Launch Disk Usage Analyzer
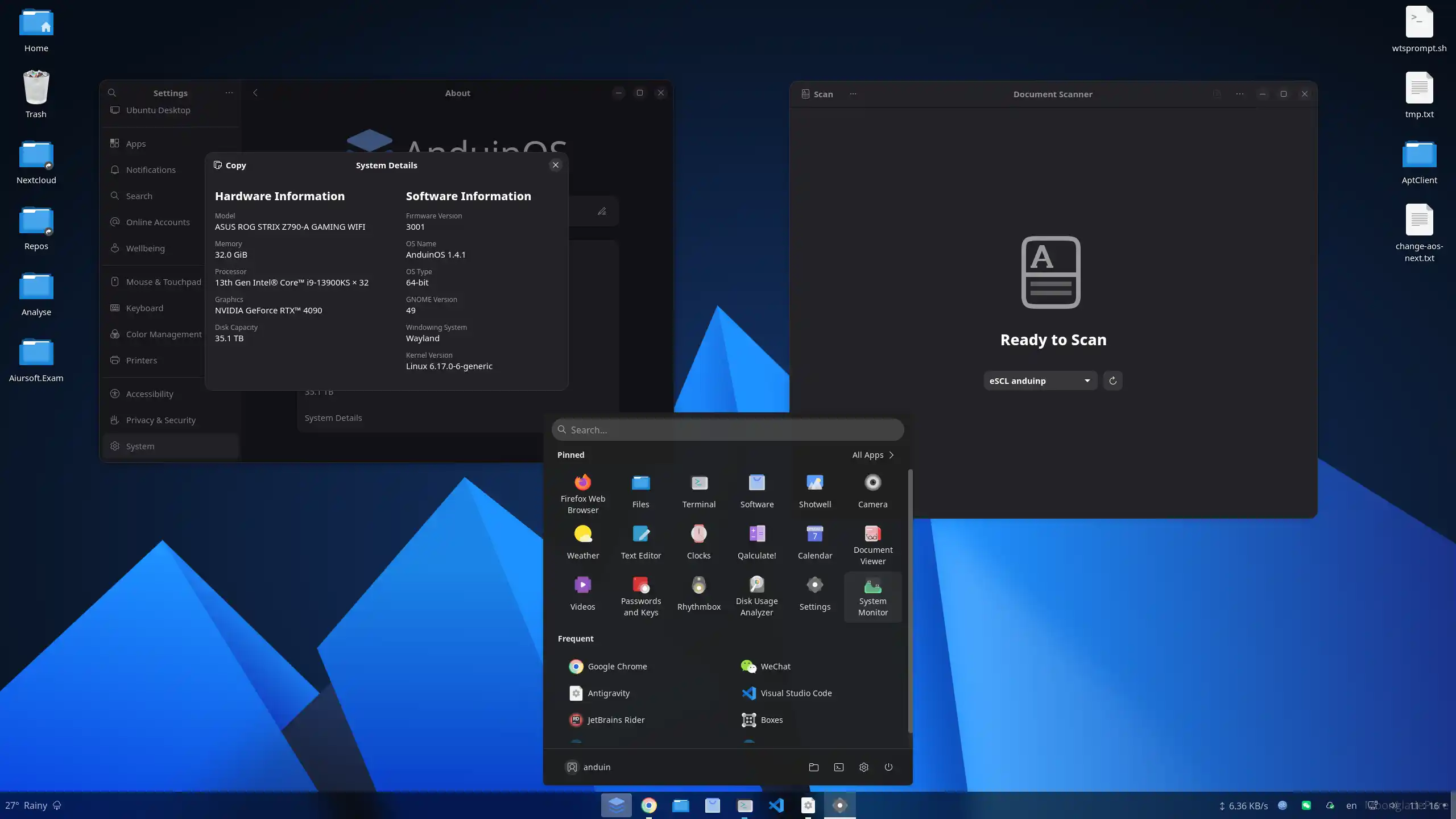Viewport: 1456px width, 819px height. pos(756,591)
